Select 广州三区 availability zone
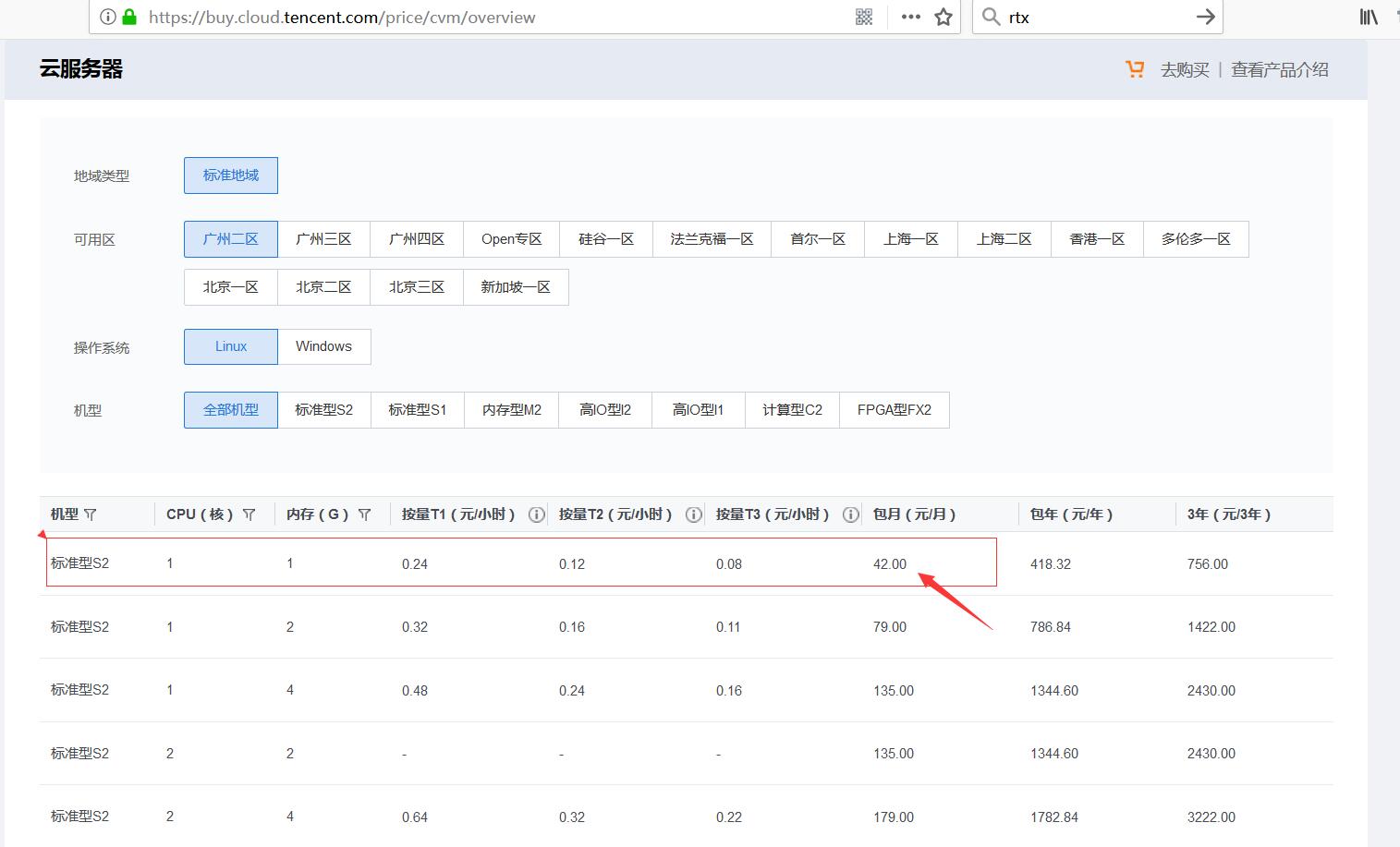This screenshot has height=847, width=1400. pyautogui.click(x=323, y=239)
